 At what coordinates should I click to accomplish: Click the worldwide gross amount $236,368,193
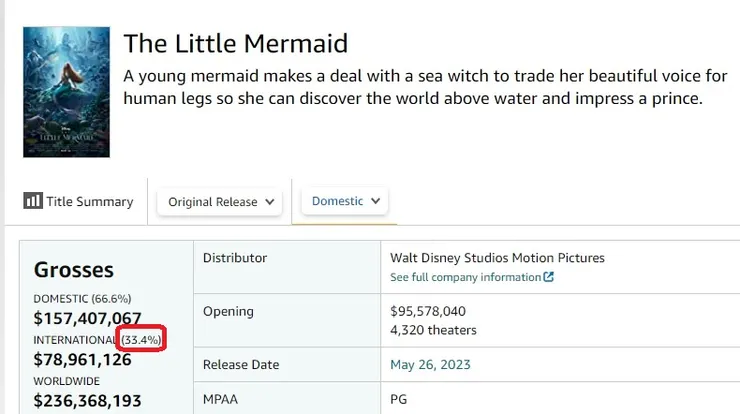[x=88, y=401]
